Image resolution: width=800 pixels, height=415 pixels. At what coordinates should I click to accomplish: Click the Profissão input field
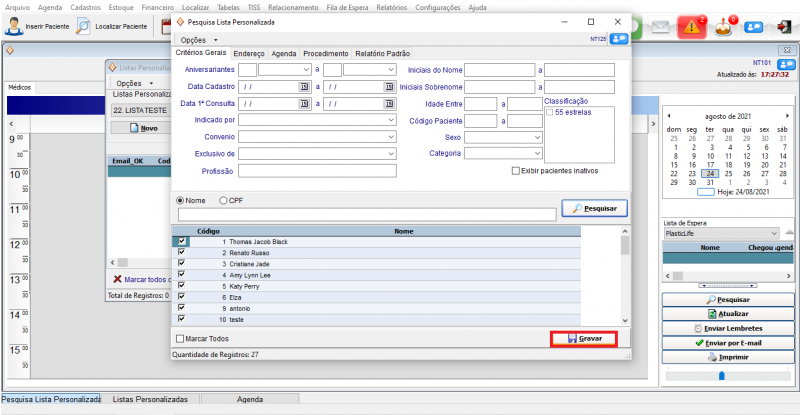click(317, 171)
